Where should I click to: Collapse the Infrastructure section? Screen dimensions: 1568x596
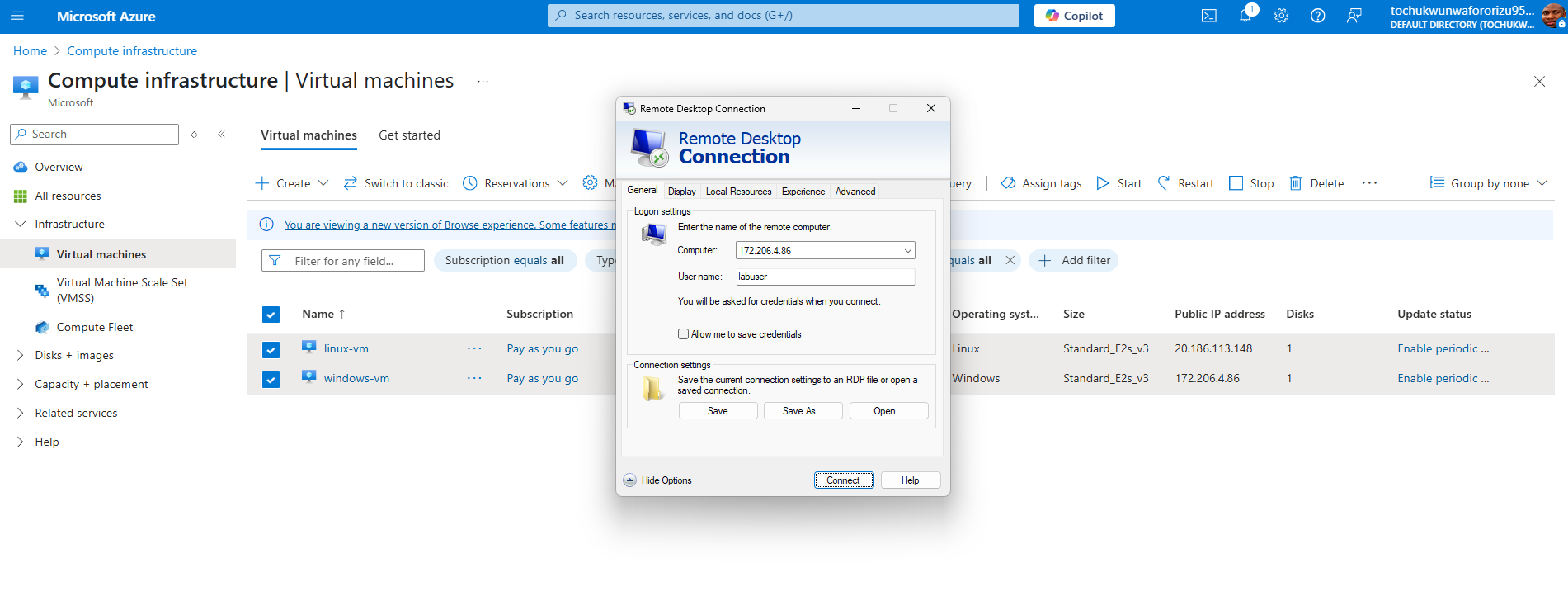pos(21,224)
